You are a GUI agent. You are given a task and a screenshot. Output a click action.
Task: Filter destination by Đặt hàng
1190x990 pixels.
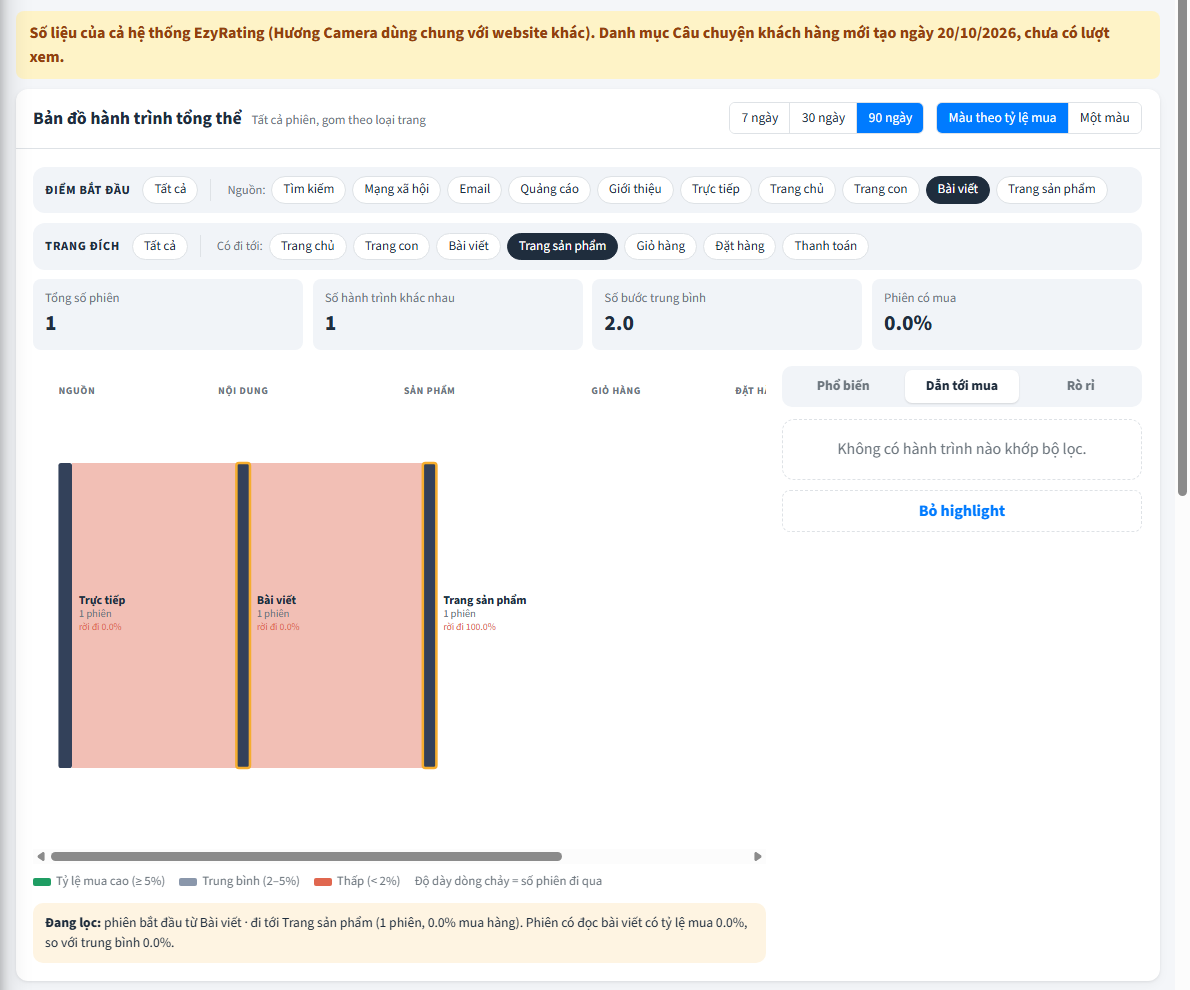[x=739, y=246]
